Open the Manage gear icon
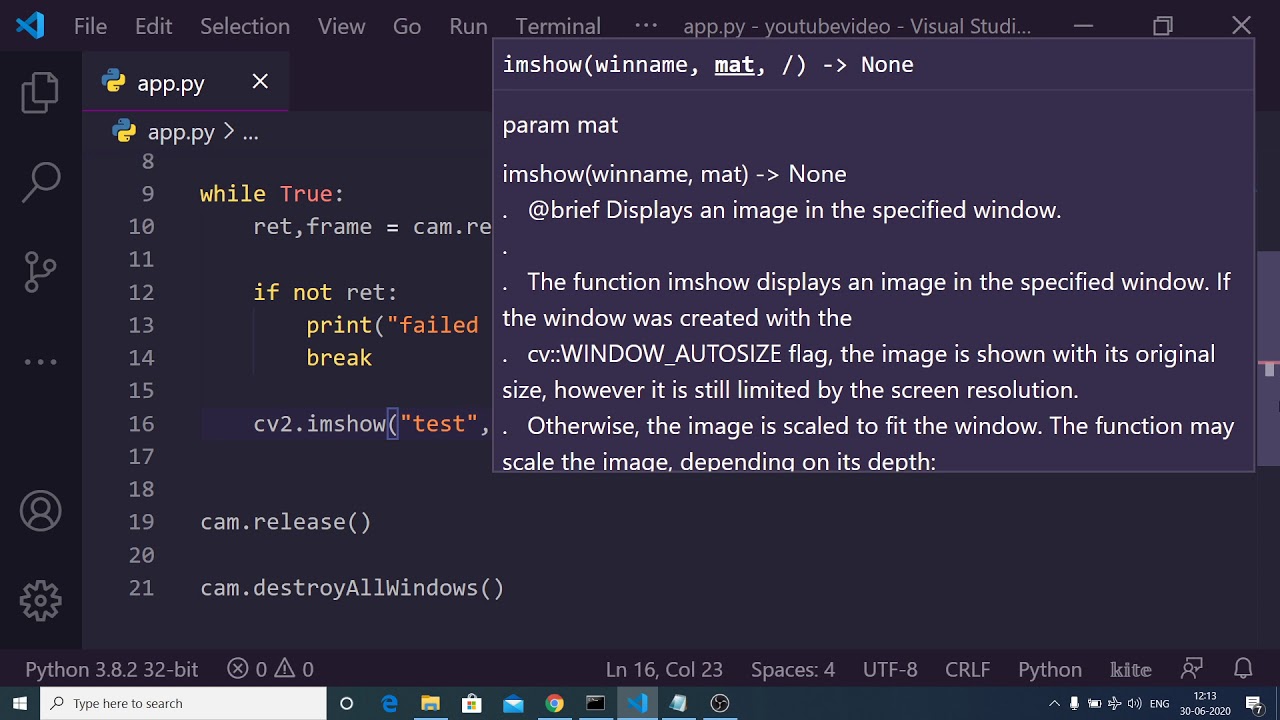1280x720 pixels. [41, 601]
